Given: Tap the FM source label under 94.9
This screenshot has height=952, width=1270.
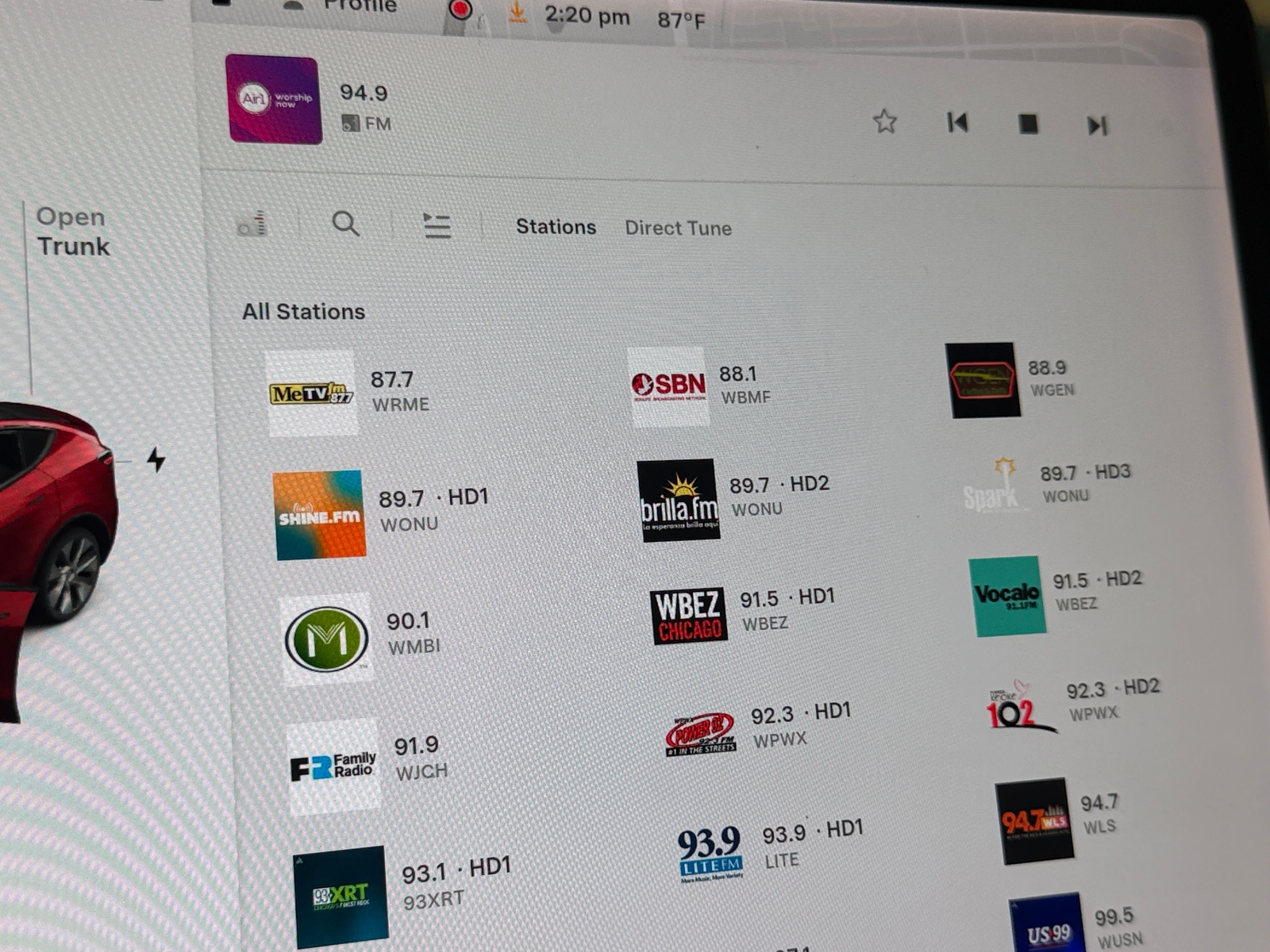Looking at the screenshot, I should pyautogui.click(x=366, y=123).
